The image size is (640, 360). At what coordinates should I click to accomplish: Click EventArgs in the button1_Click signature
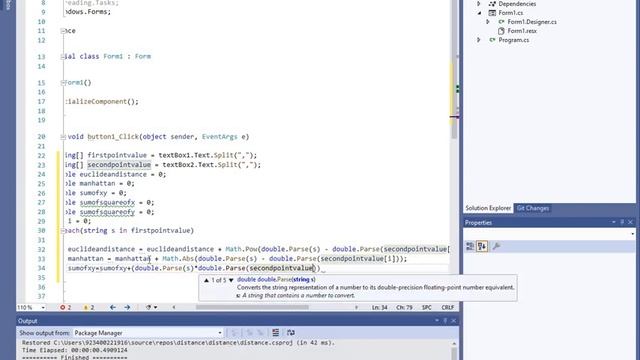[219, 137]
